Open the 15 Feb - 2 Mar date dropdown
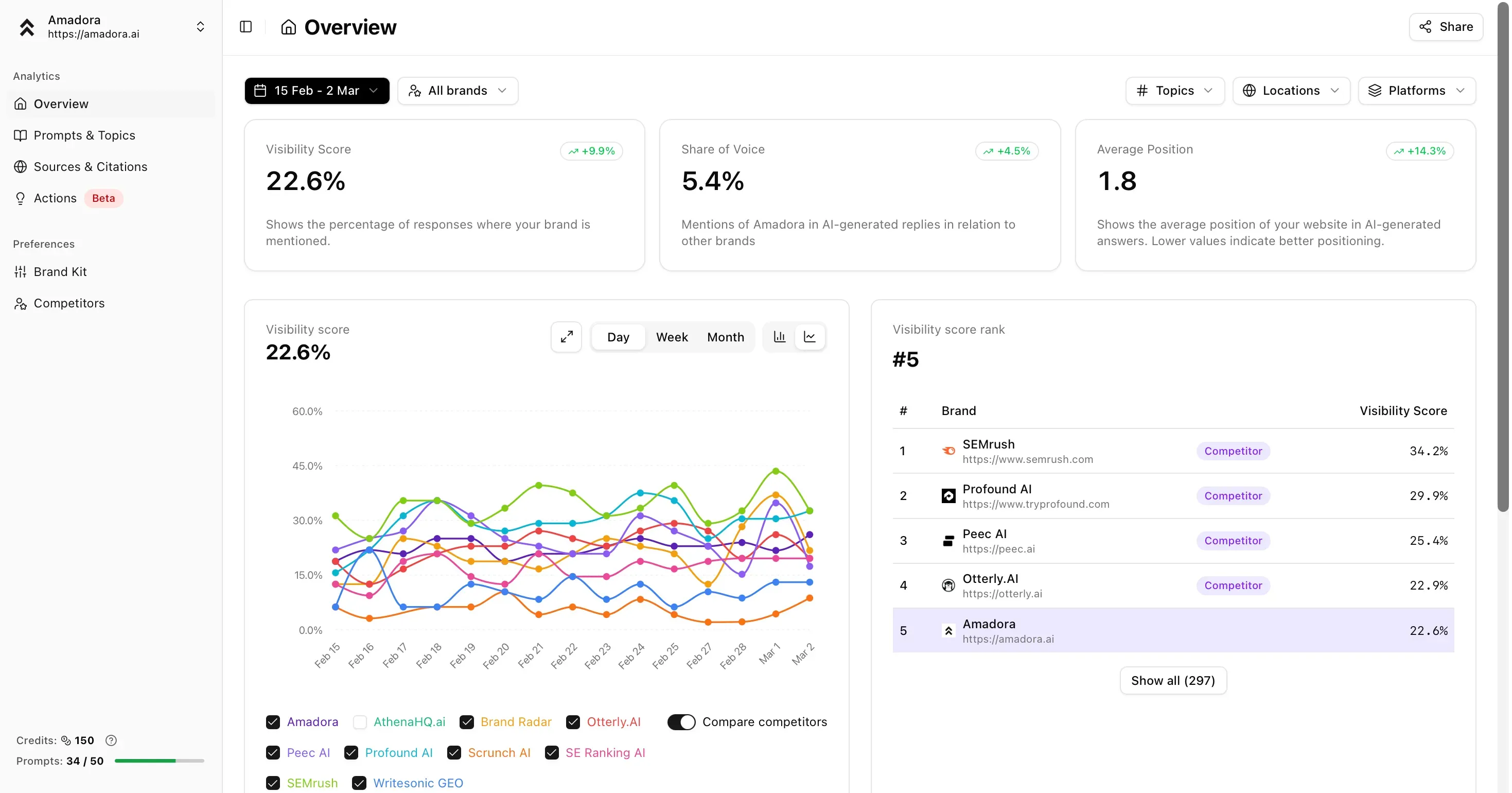The image size is (1512, 793). (317, 91)
